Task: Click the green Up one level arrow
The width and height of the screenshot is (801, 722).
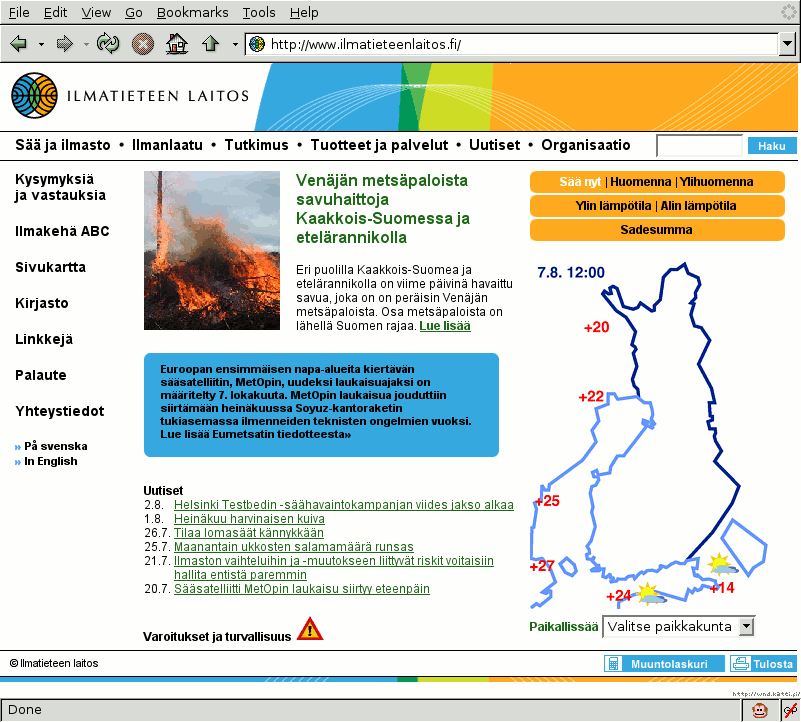Action: tap(210, 44)
